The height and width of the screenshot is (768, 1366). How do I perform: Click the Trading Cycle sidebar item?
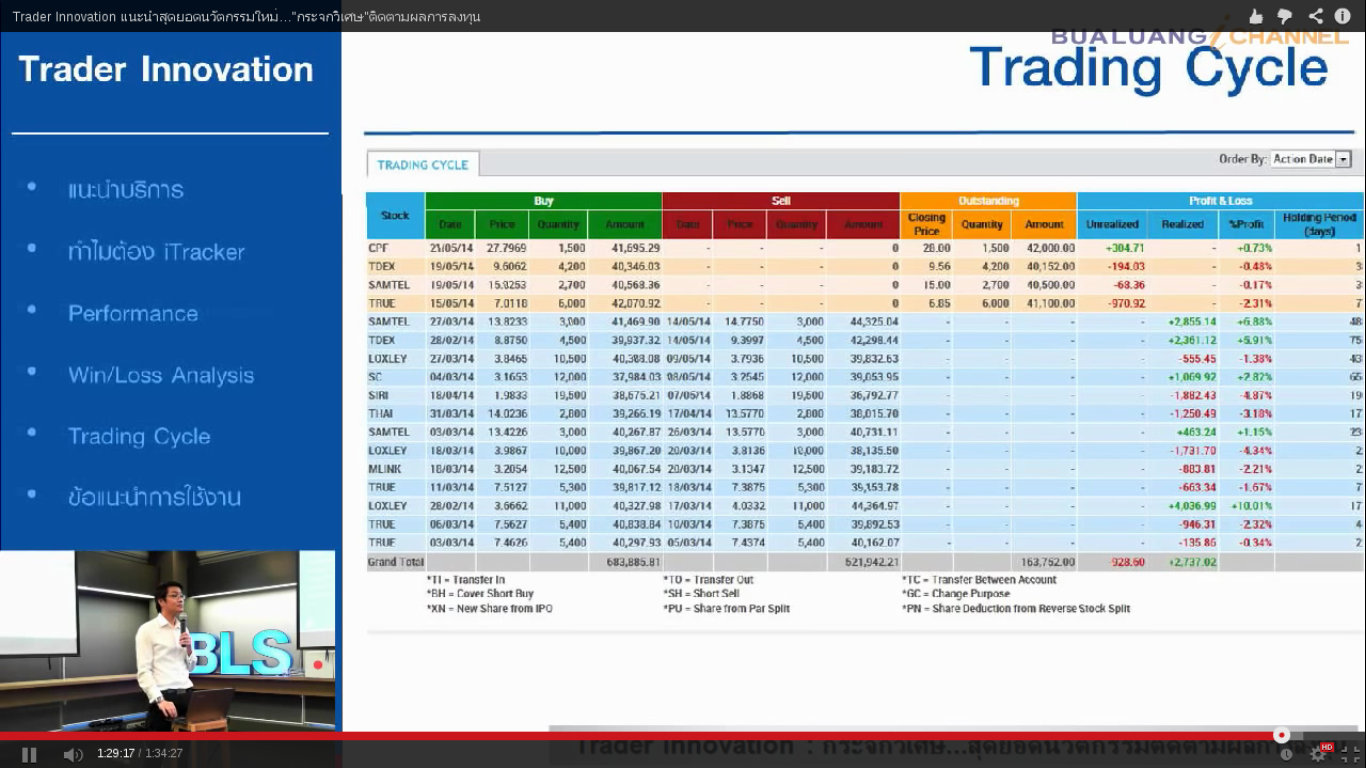pos(139,437)
